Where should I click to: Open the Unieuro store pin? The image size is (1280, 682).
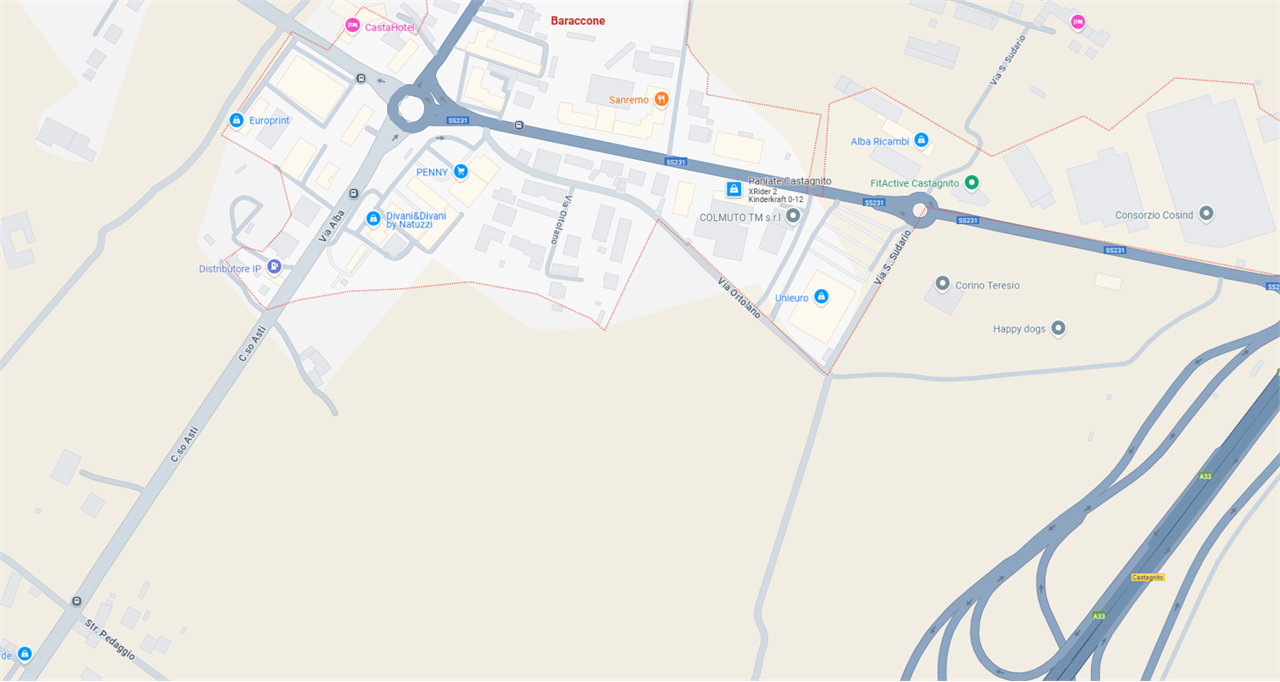click(x=821, y=297)
